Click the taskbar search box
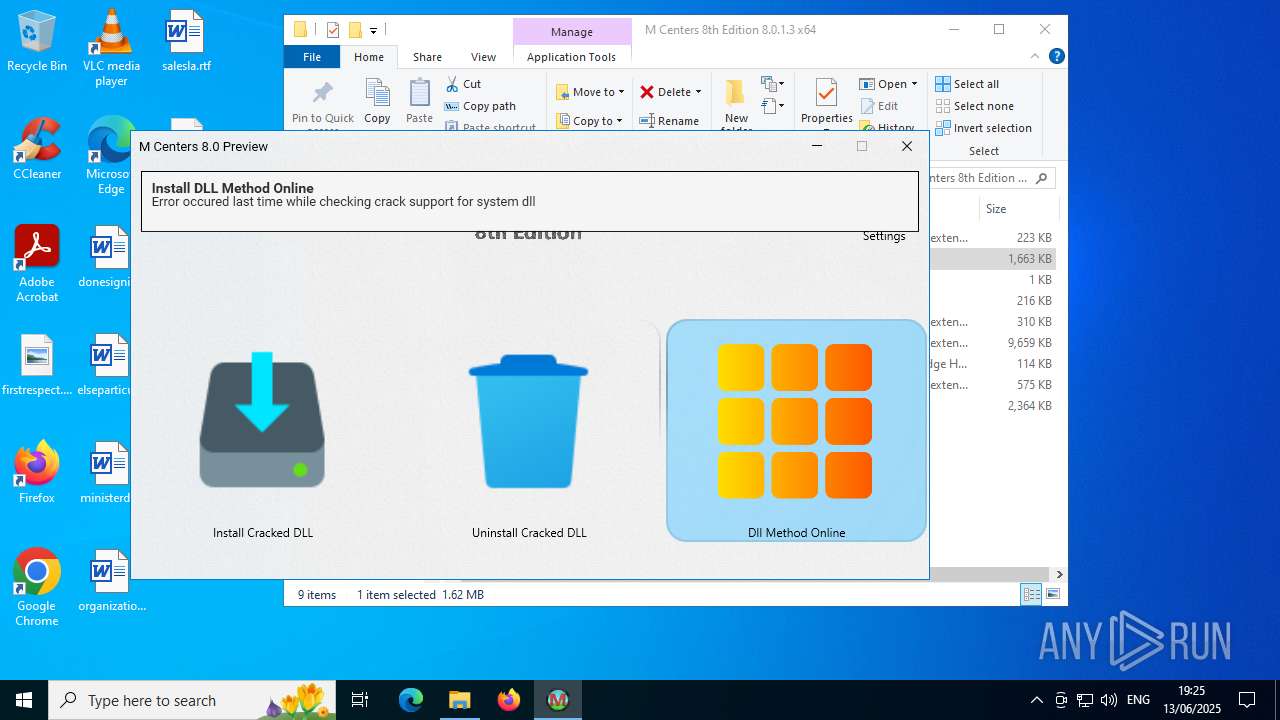This screenshot has height=720, width=1280. coord(192,700)
